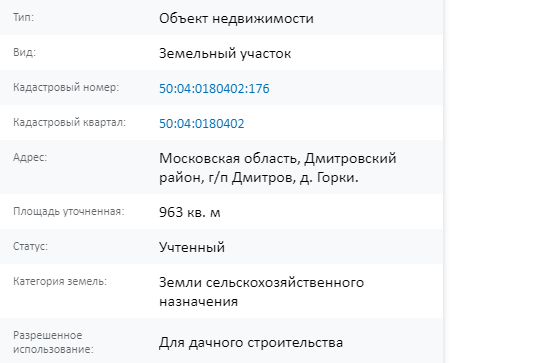Open cadastral number 50:04:0180402:176 link
This screenshot has height=363, width=558.
coord(214,88)
